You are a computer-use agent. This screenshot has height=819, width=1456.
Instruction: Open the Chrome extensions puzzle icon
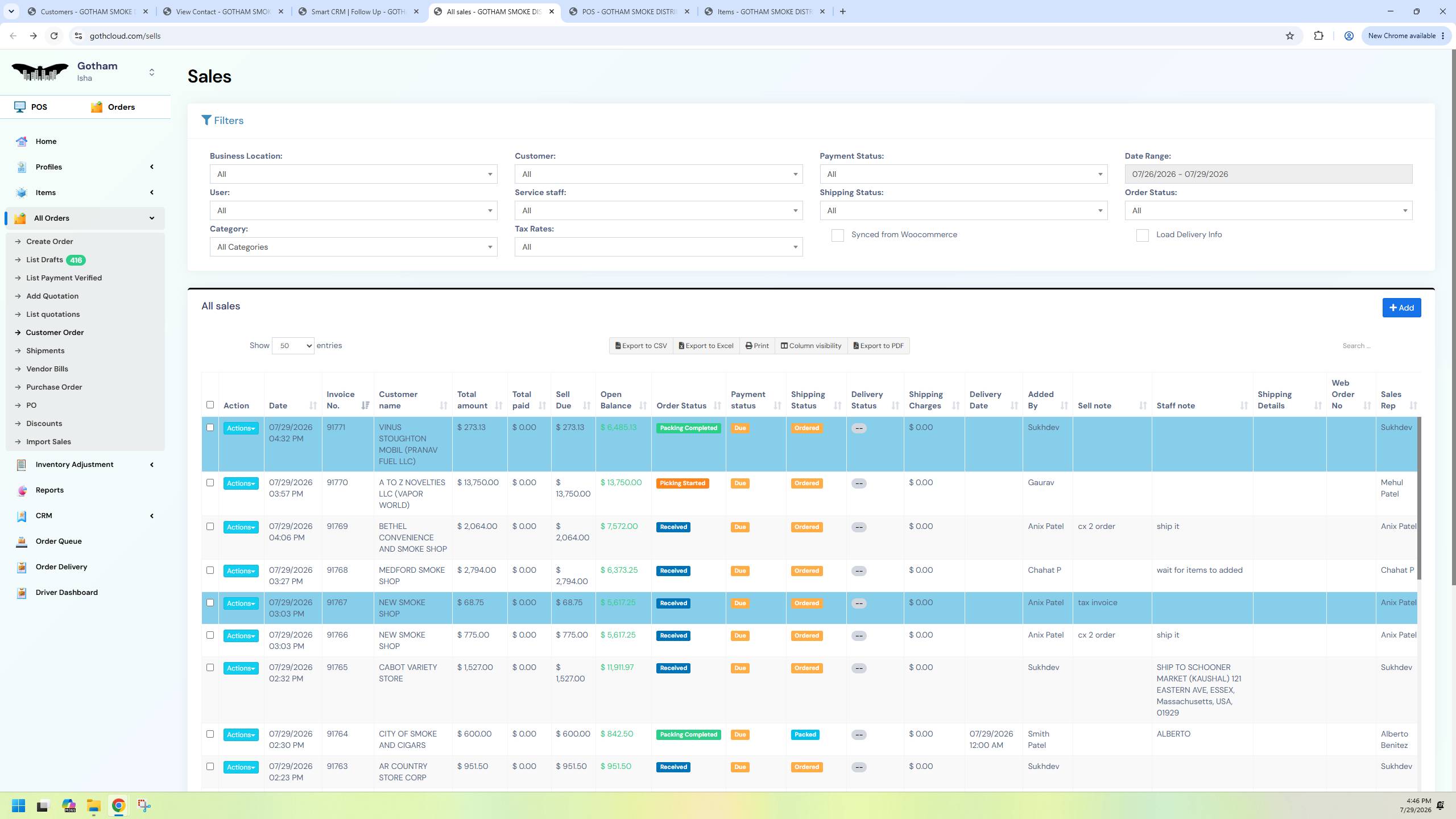pyautogui.click(x=1318, y=36)
